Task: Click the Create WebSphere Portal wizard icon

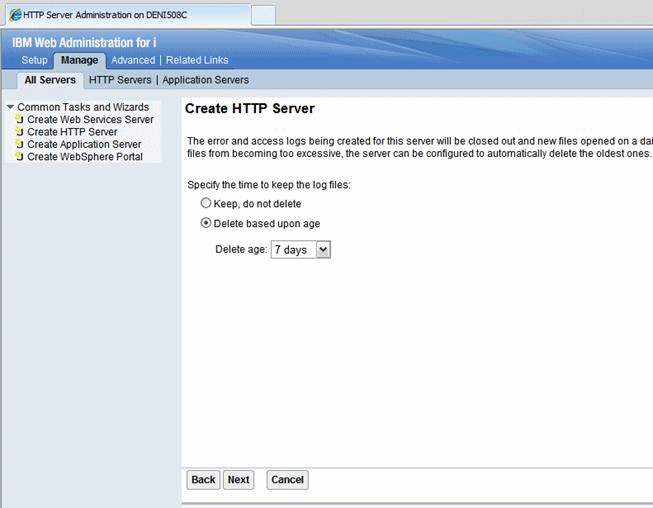Action: tap(19, 157)
